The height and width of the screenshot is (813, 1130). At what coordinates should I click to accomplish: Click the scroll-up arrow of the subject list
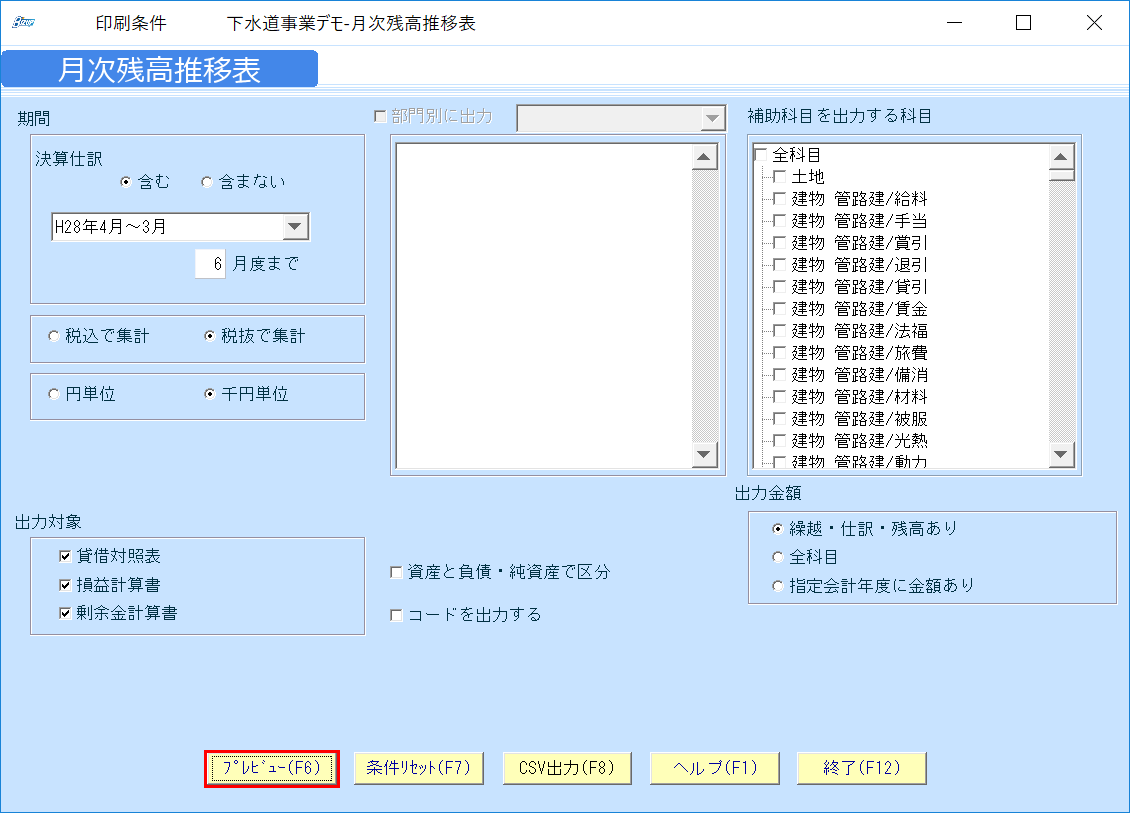[1063, 156]
